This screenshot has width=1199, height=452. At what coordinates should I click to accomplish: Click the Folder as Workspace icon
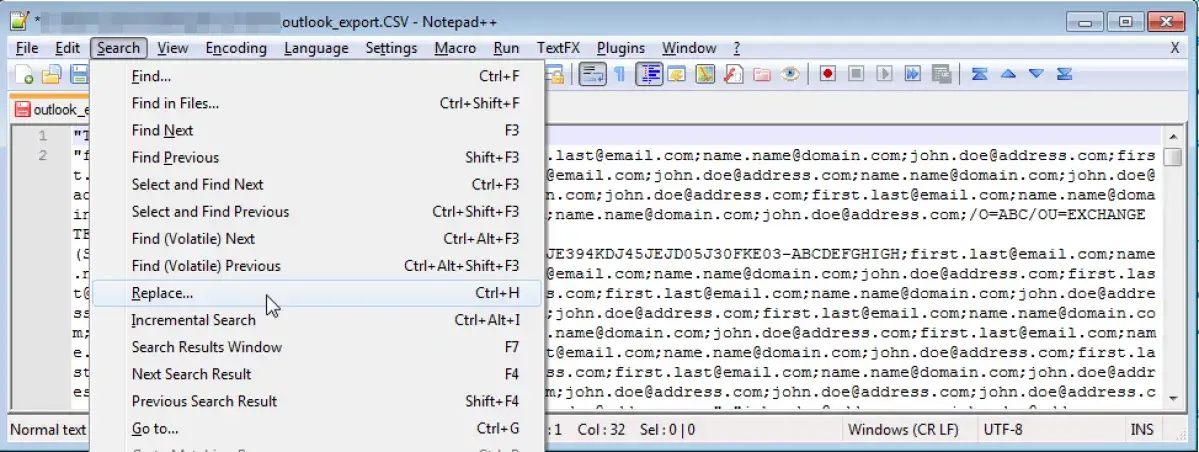[x=762, y=74]
